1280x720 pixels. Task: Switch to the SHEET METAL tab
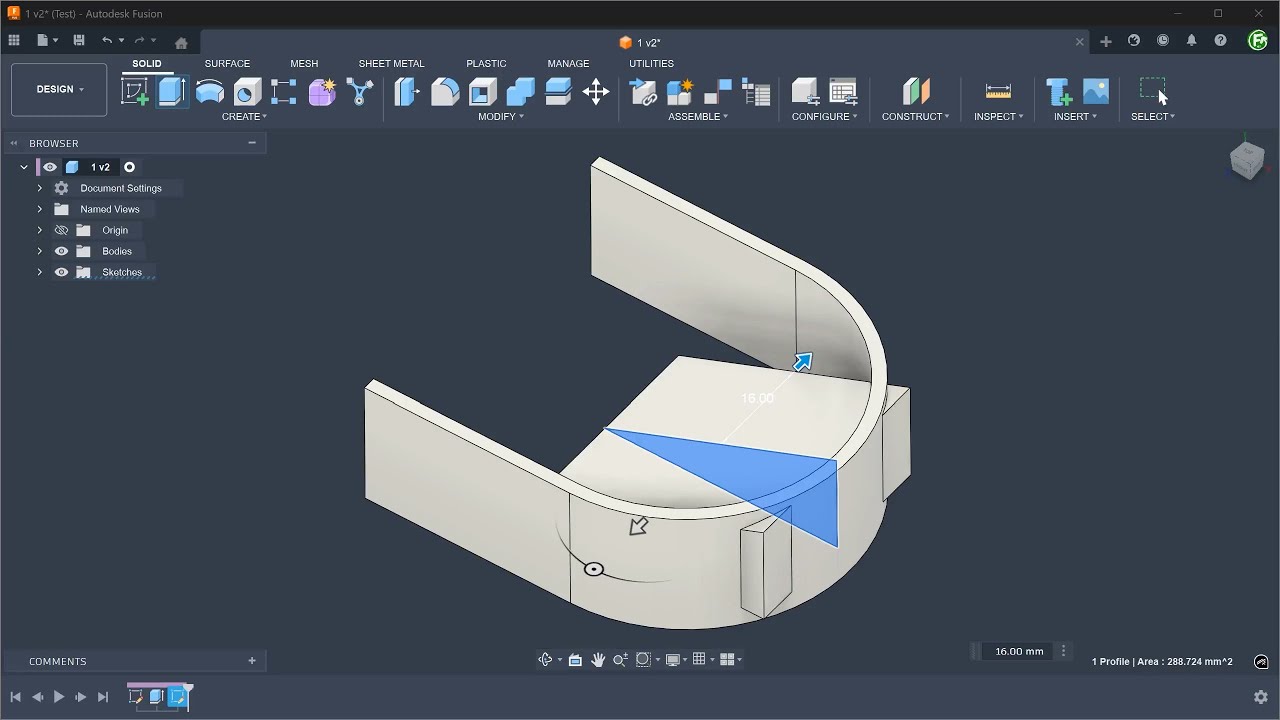pyautogui.click(x=391, y=63)
